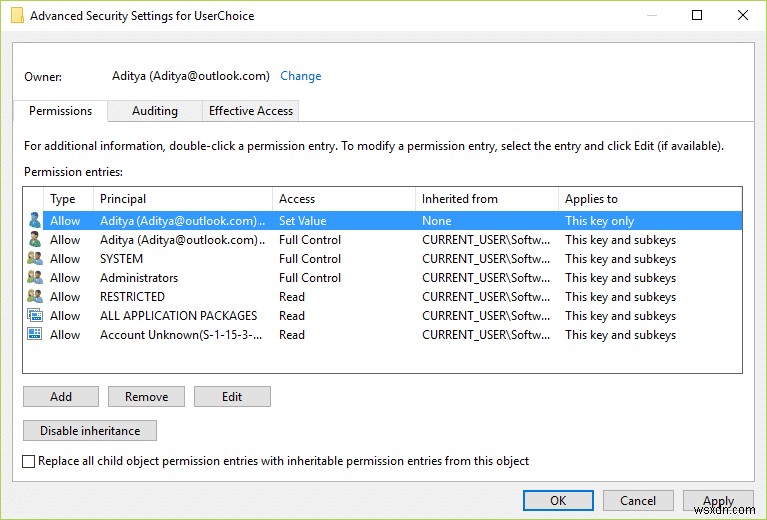Viewport: 767px width, 520px height.
Task: Click the user icon beside the Set Value entry
Action: click(35, 221)
